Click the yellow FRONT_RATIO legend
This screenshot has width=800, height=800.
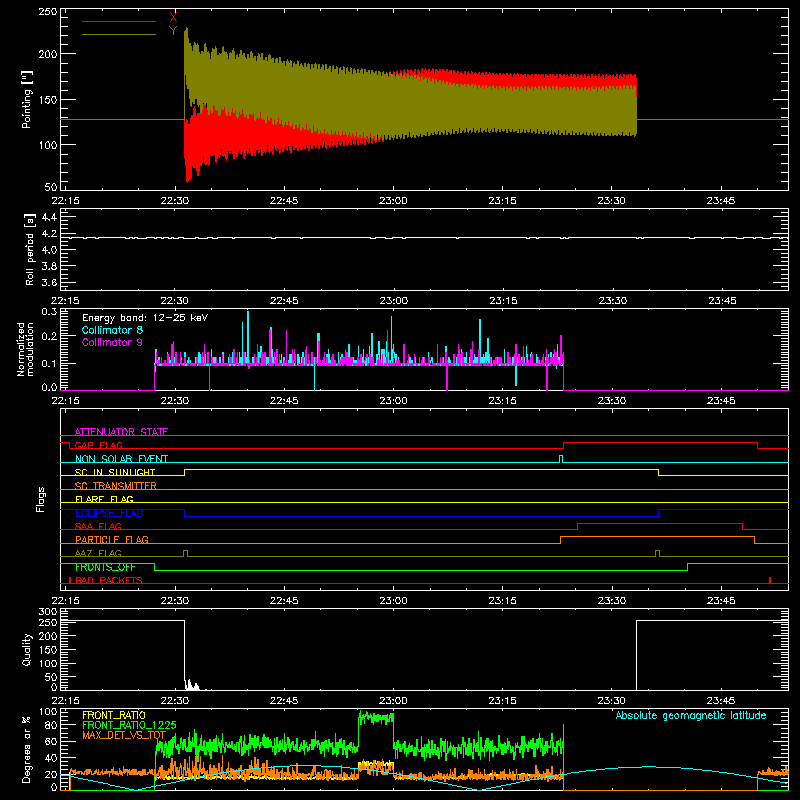click(114, 715)
